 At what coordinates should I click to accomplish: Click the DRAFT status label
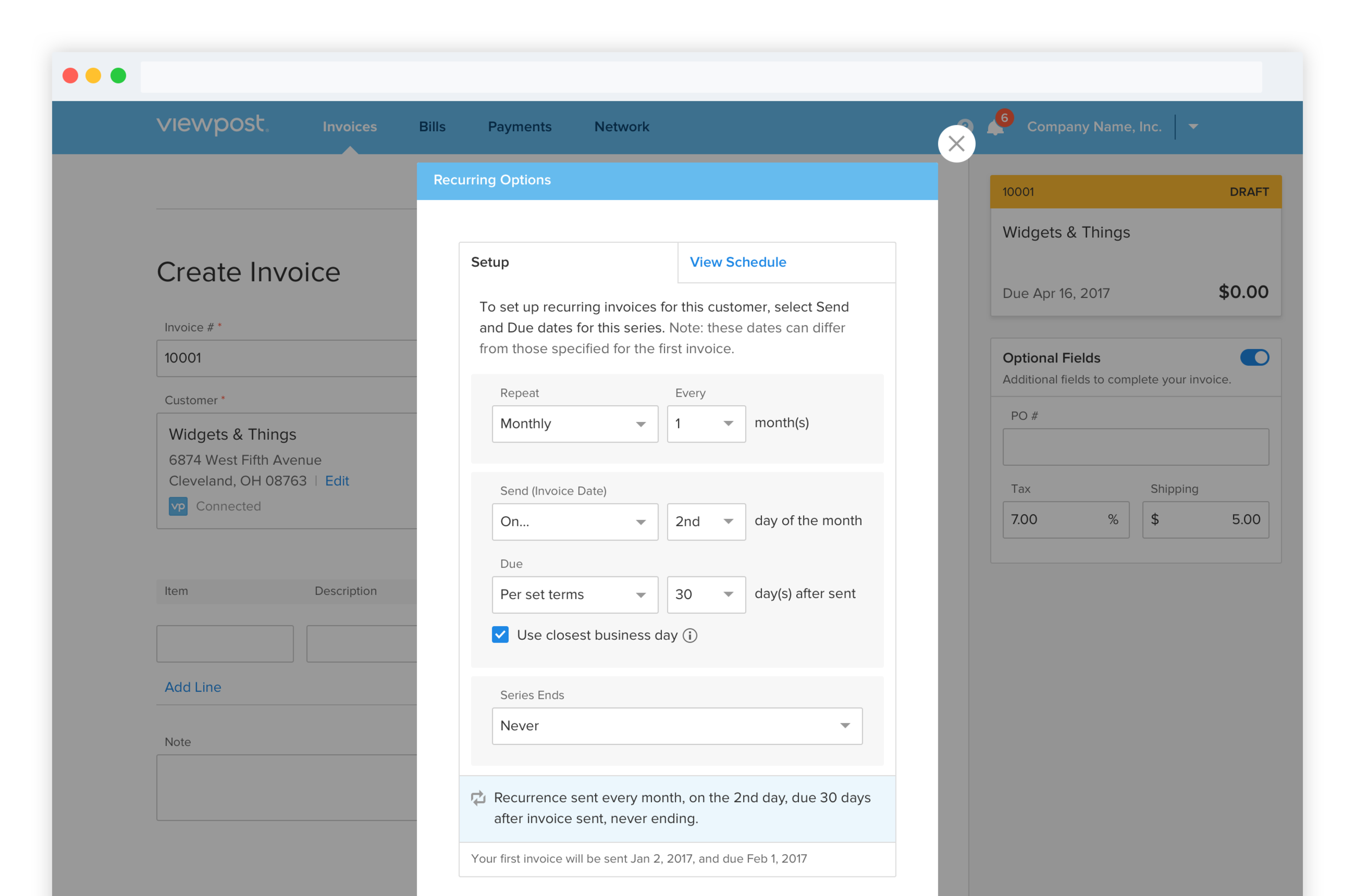pos(1248,192)
